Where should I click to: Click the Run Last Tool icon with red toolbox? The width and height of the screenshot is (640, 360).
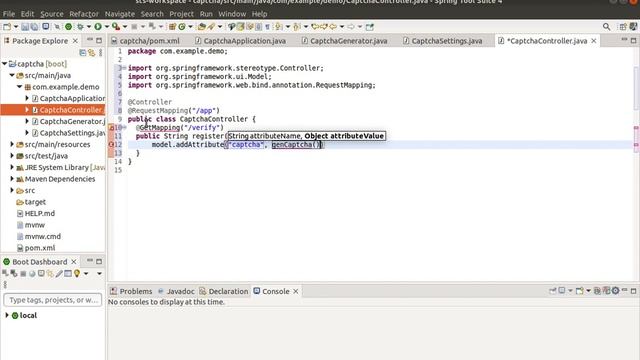click(x=116, y=27)
